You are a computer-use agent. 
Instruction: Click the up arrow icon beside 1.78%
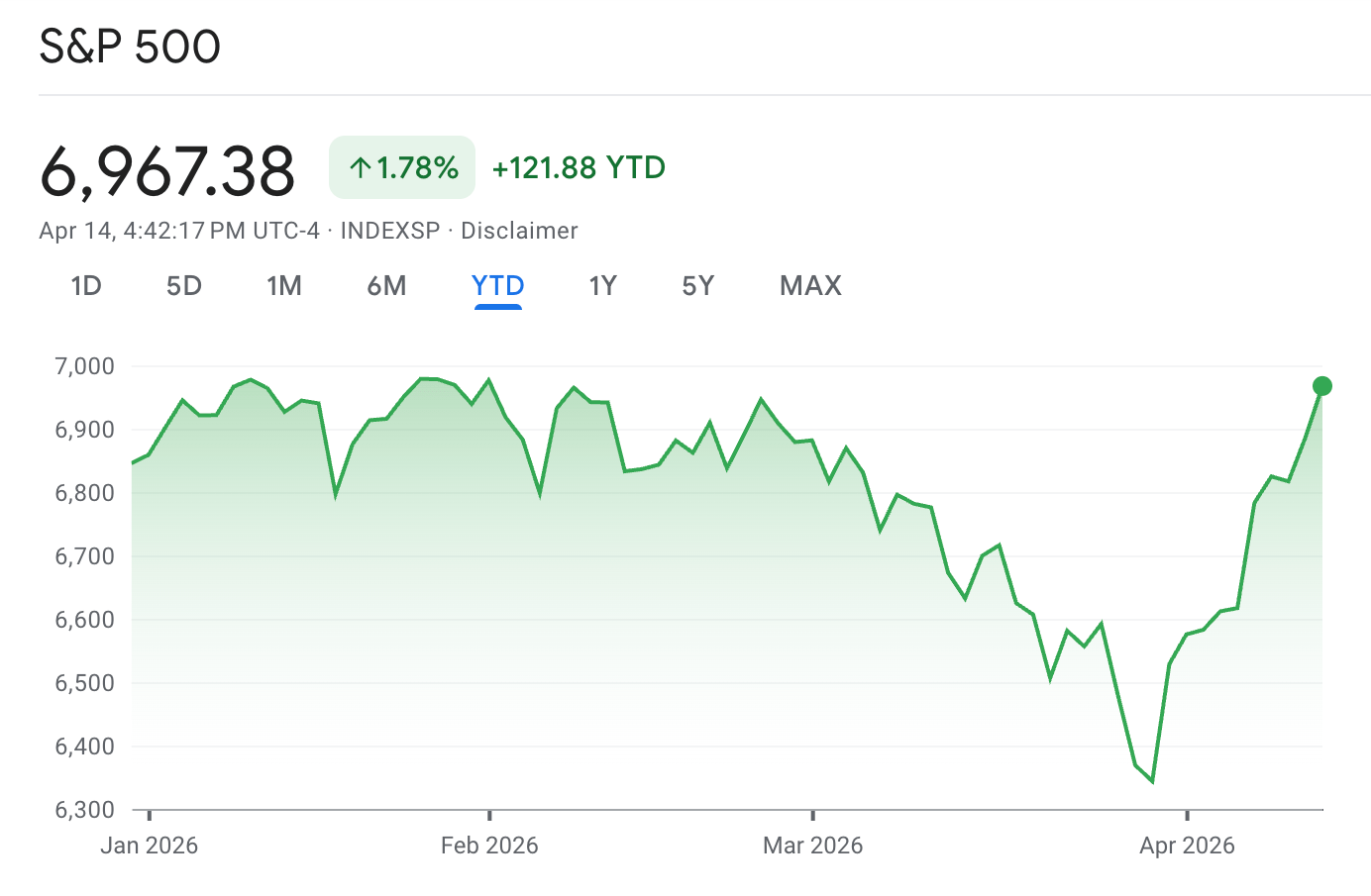tap(360, 168)
